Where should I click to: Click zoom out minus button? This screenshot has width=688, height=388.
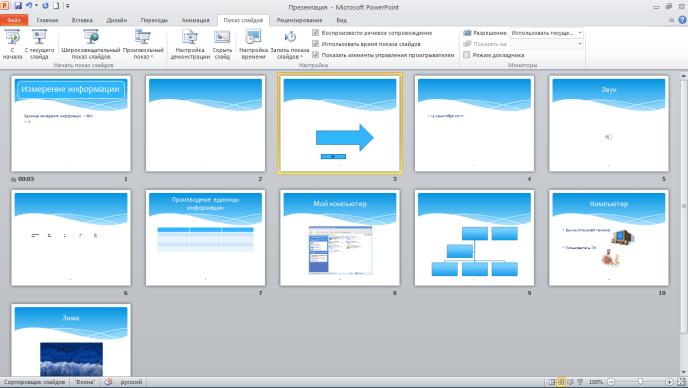[x=611, y=382]
